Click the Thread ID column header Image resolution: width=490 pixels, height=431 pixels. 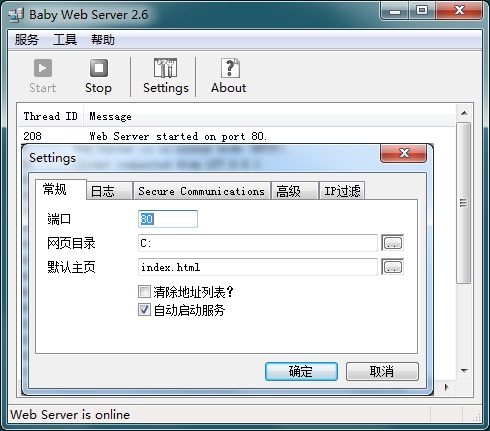[x=50, y=116]
